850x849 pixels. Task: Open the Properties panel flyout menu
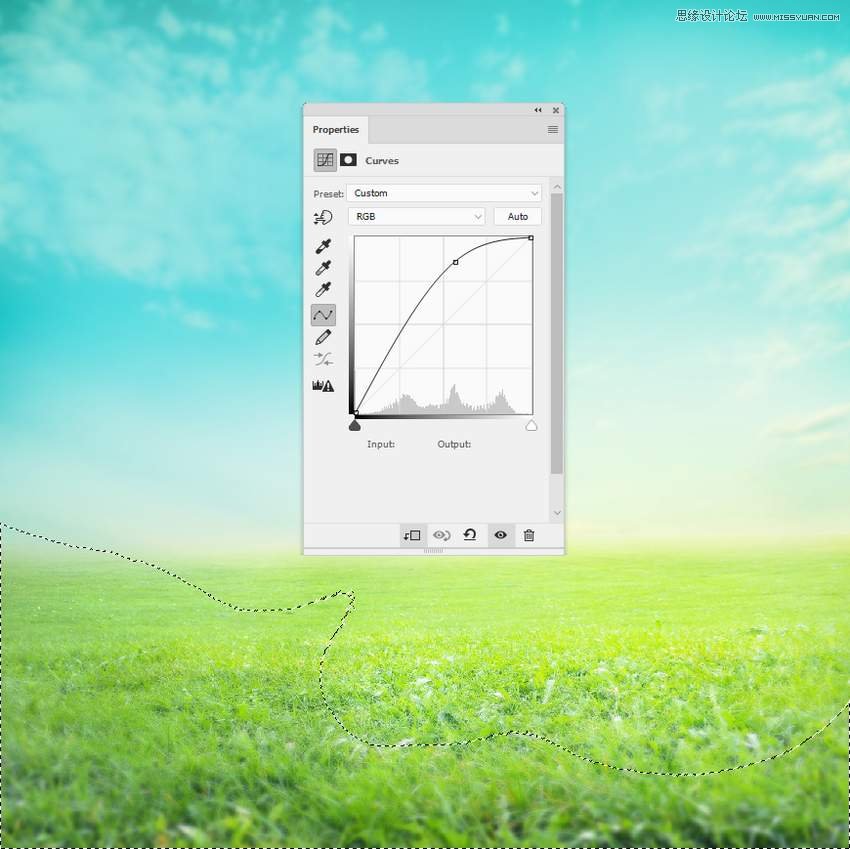[553, 130]
